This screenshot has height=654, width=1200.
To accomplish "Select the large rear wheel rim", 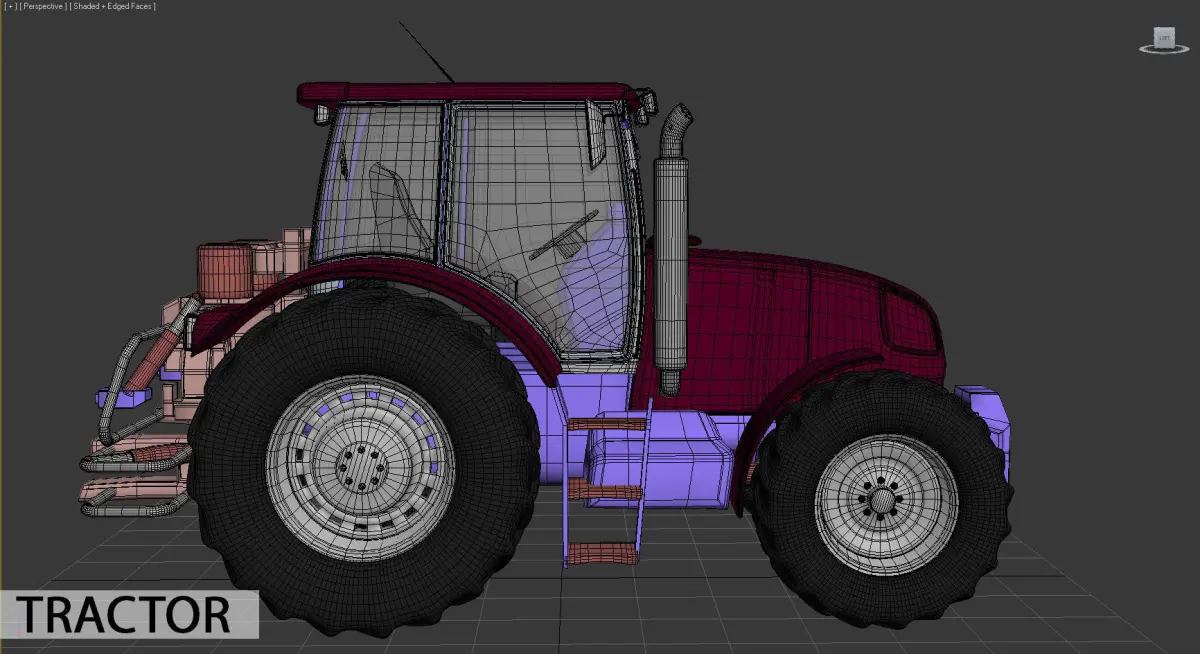I will (x=361, y=467).
